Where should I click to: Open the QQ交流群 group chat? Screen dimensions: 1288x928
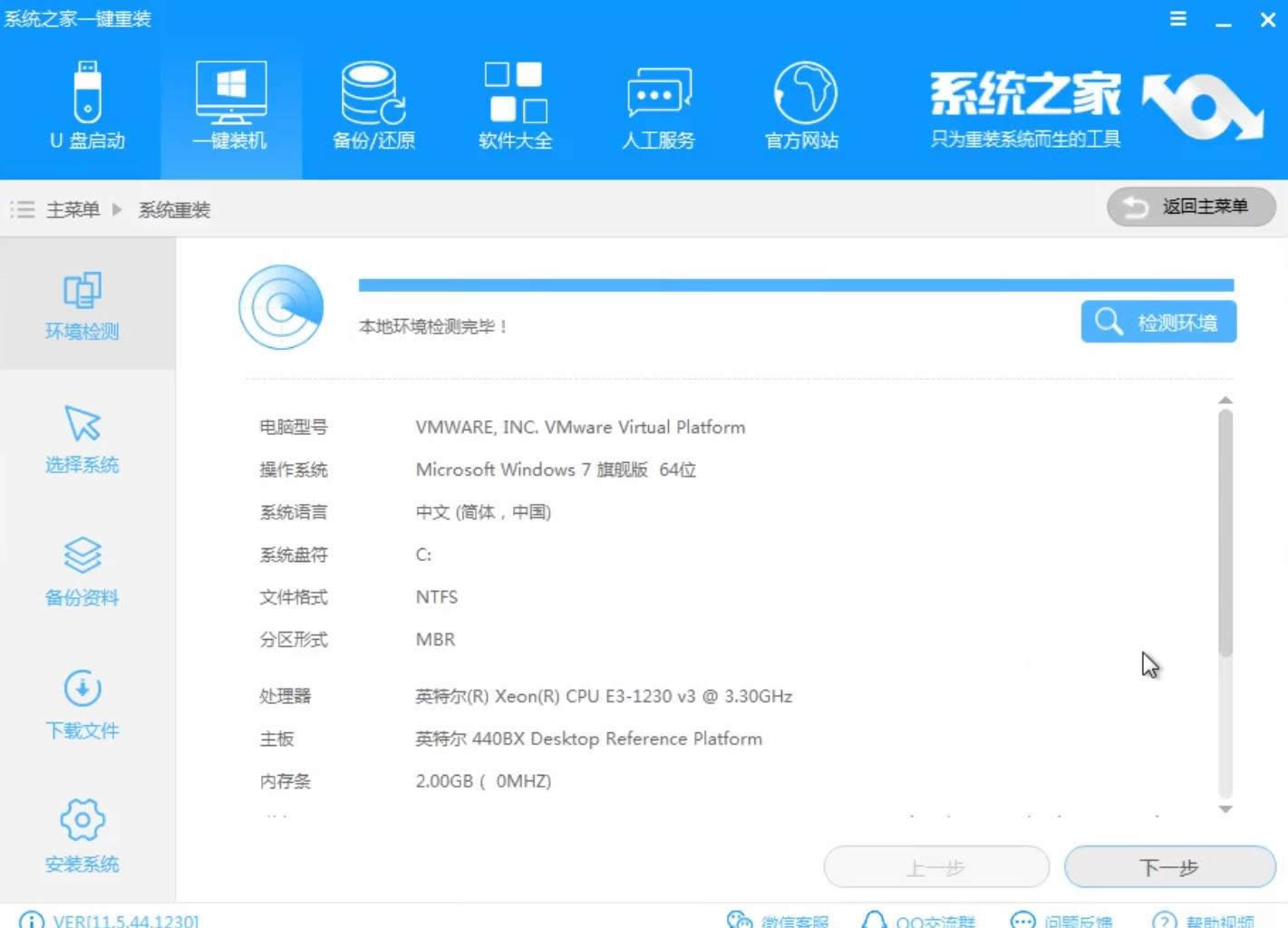pos(922,920)
